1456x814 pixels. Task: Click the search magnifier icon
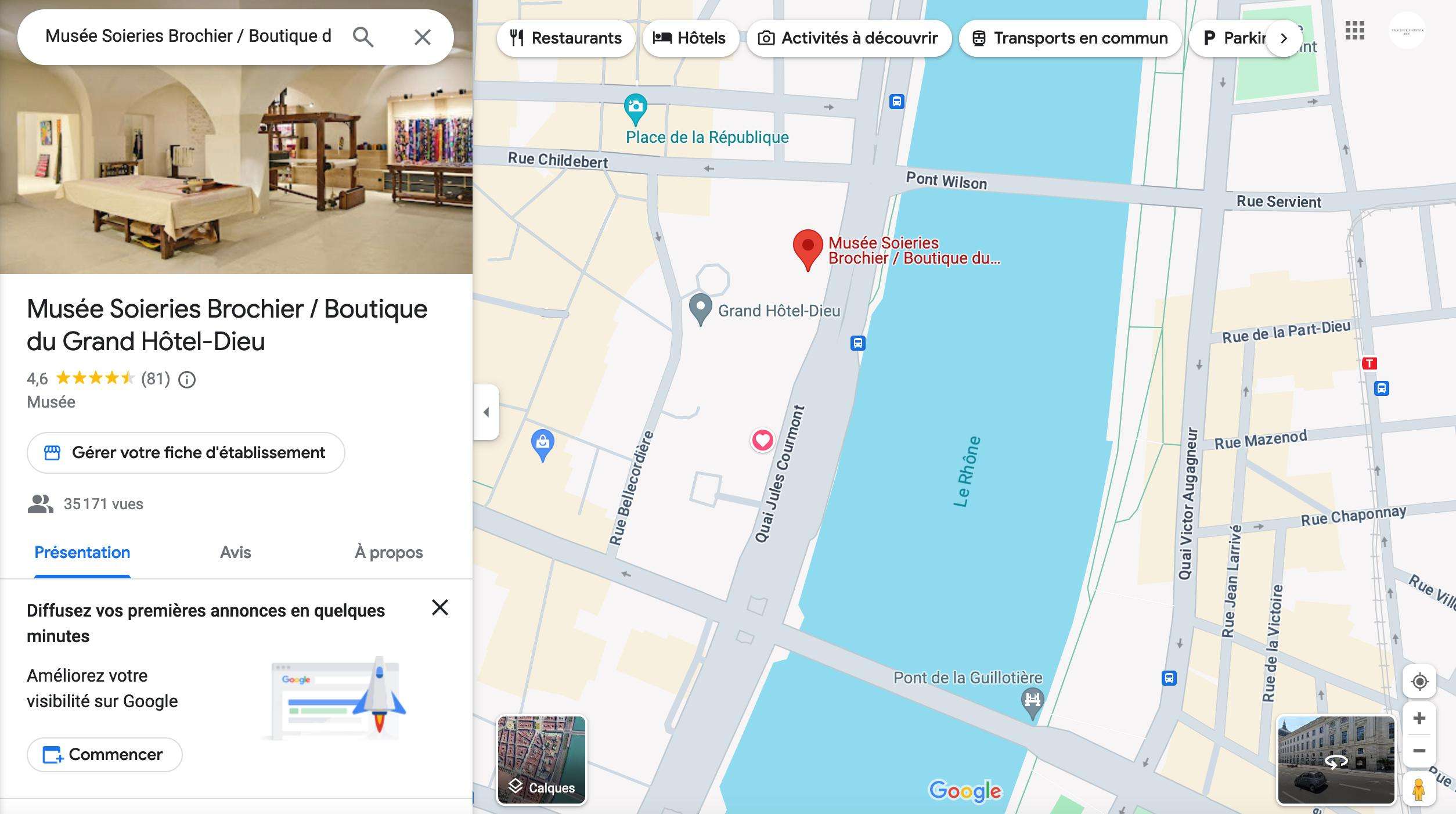click(363, 37)
